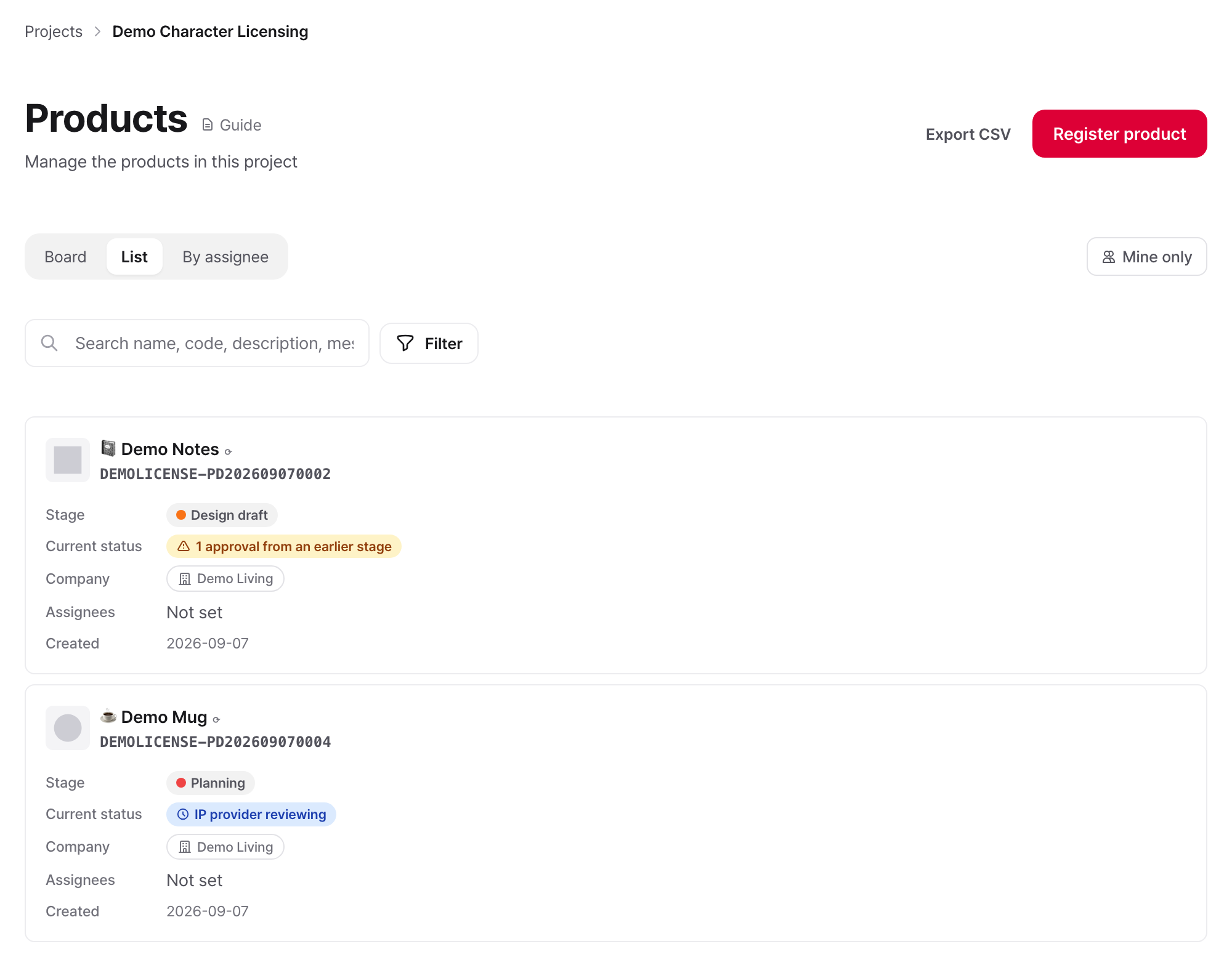The image size is (1232, 973).
Task: Open the Demo Mug product title
Action: 164,717
